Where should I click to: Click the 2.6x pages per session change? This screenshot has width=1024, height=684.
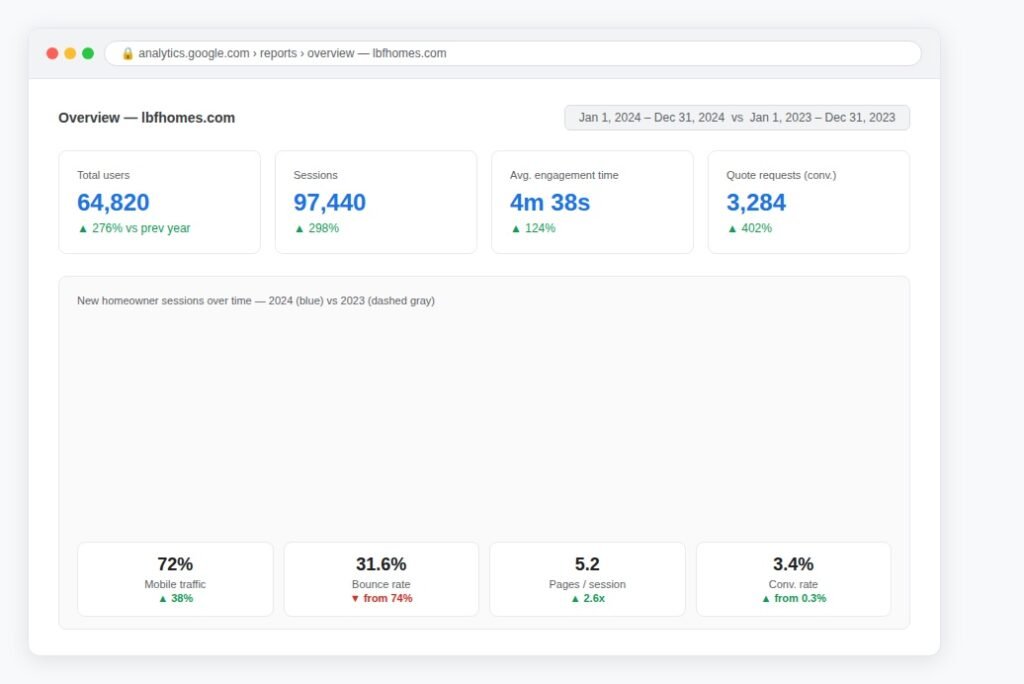click(588, 598)
